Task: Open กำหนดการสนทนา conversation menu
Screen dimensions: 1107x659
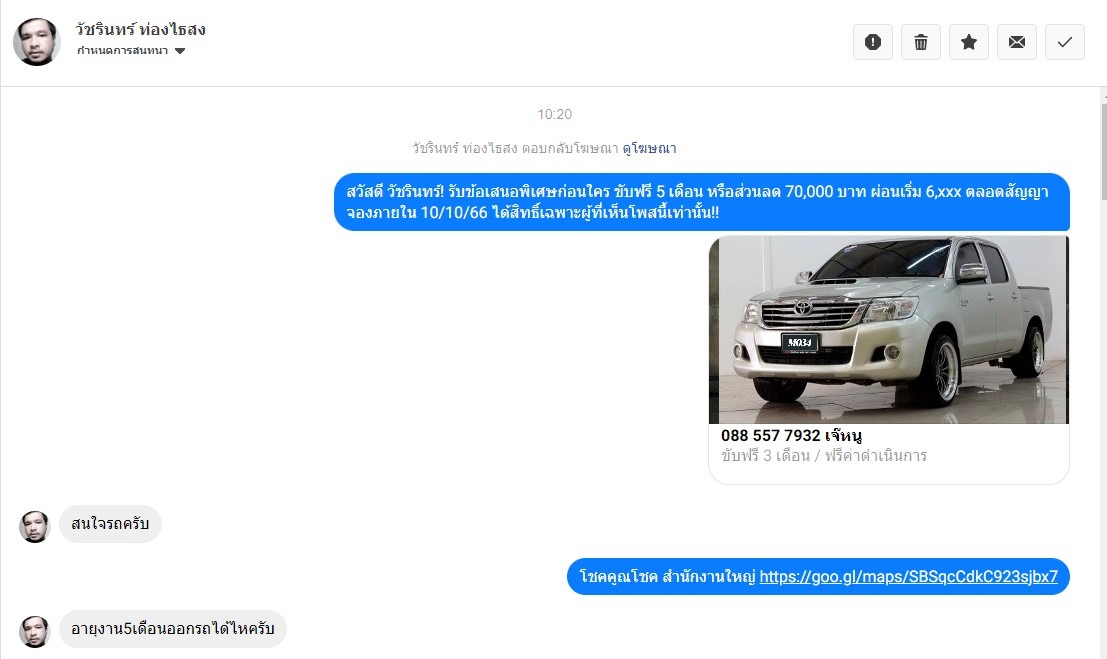Action: click(131, 51)
